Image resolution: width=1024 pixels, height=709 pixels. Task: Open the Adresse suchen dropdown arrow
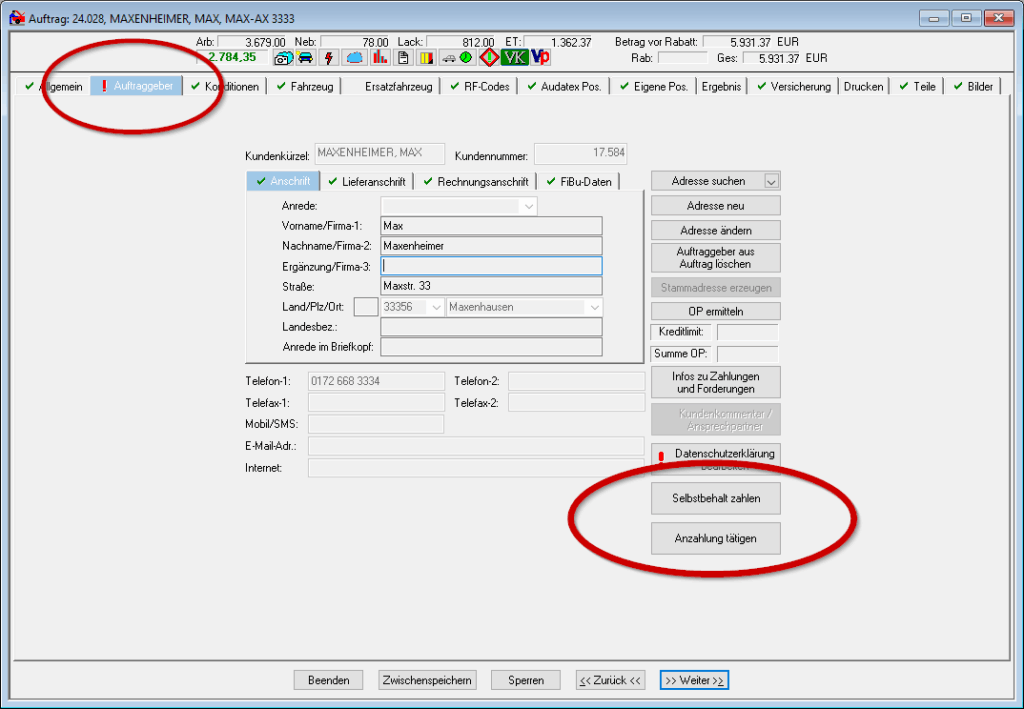[770, 181]
